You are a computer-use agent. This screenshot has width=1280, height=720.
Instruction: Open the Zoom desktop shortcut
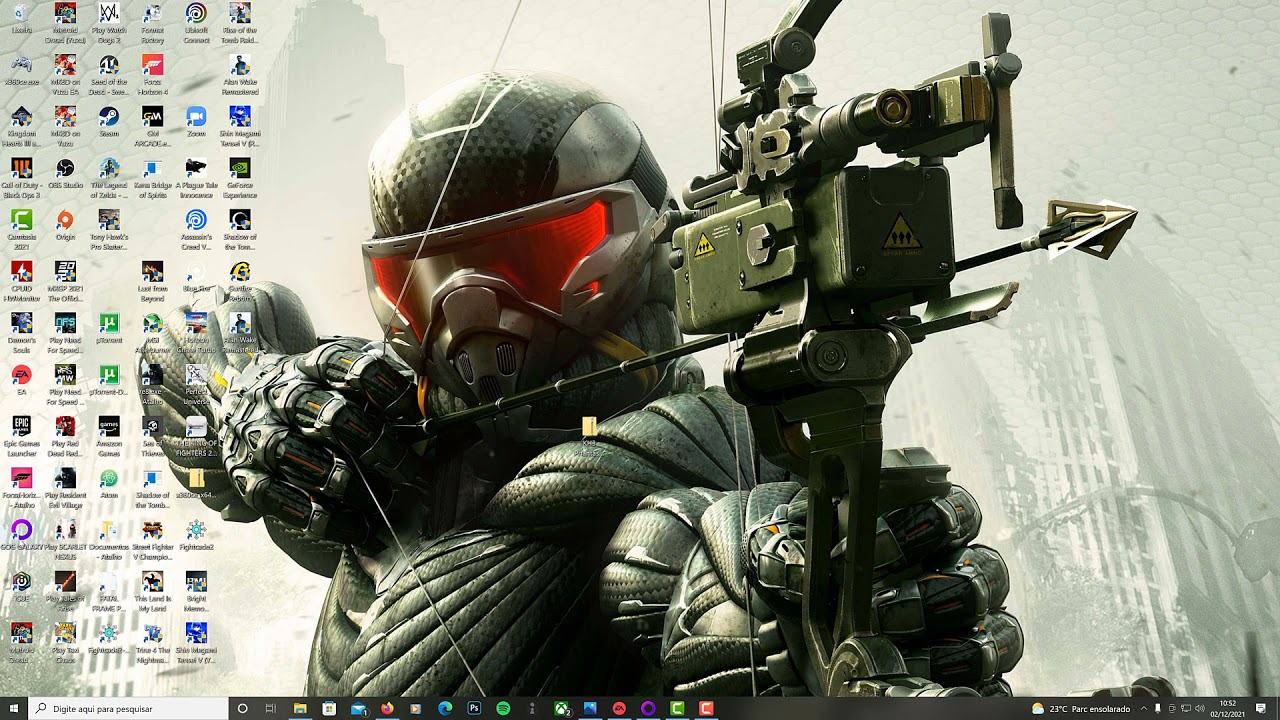pyautogui.click(x=196, y=122)
